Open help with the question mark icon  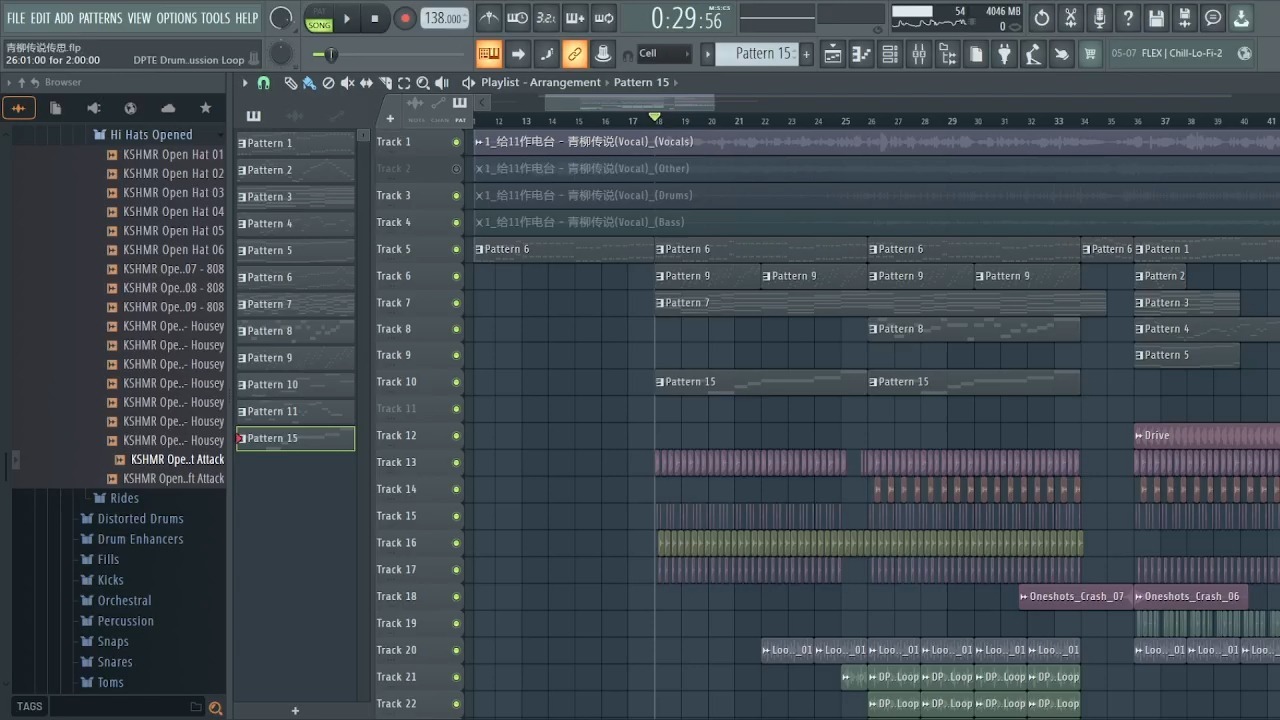coord(1128,18)
